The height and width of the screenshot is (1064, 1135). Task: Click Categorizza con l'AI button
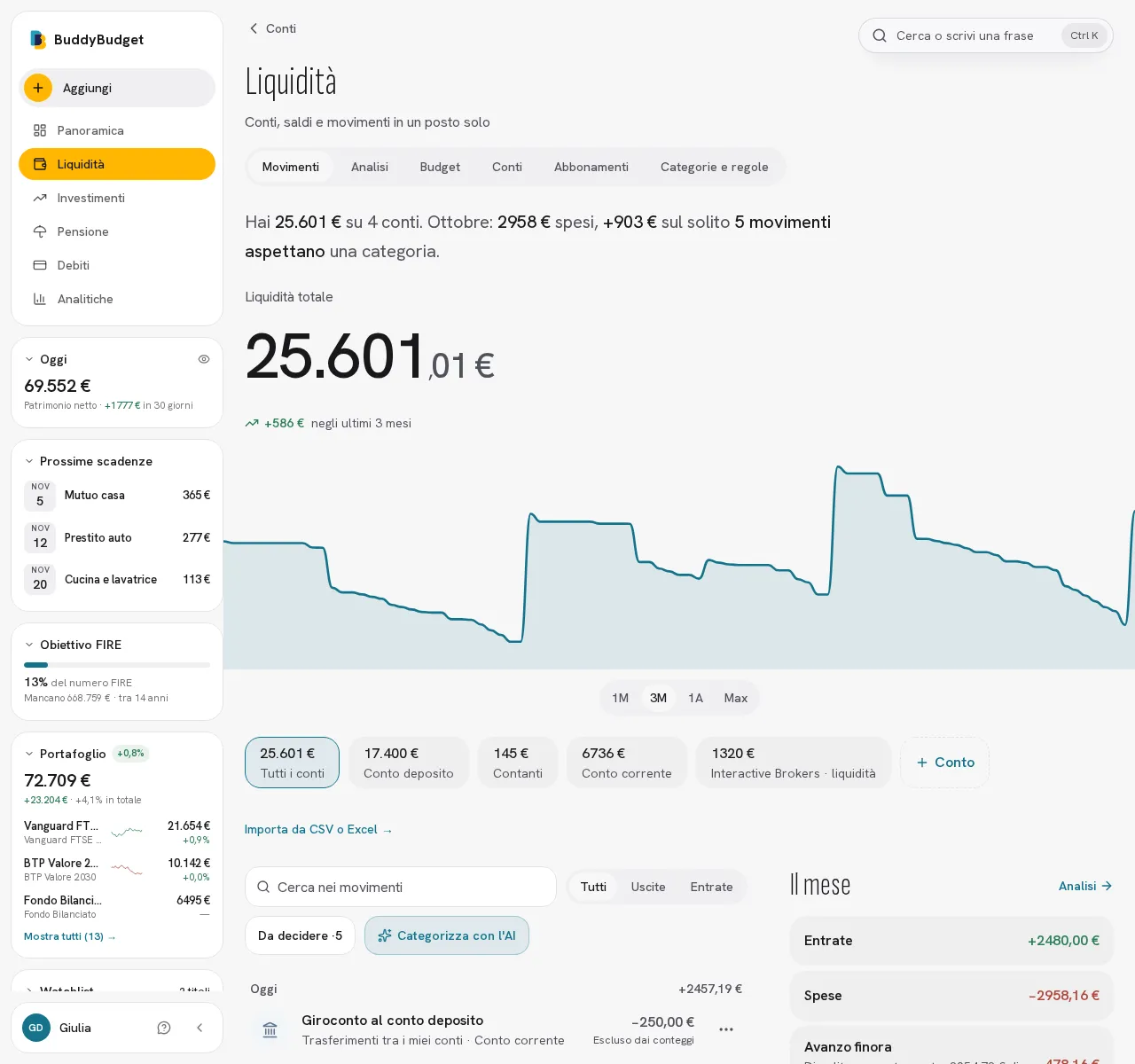coord(447,935)
